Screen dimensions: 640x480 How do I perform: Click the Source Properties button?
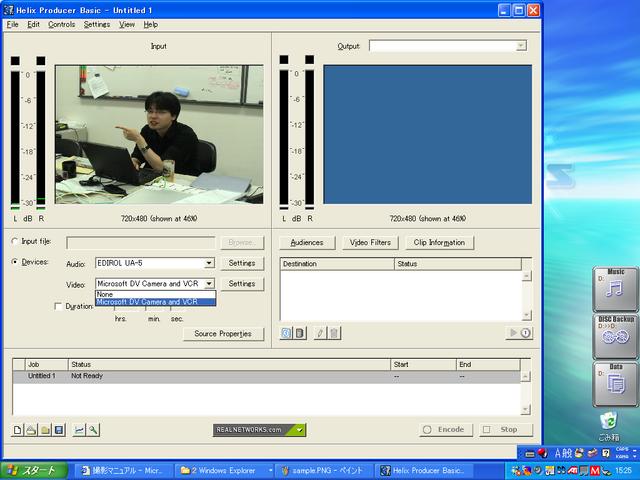[223, 333]
